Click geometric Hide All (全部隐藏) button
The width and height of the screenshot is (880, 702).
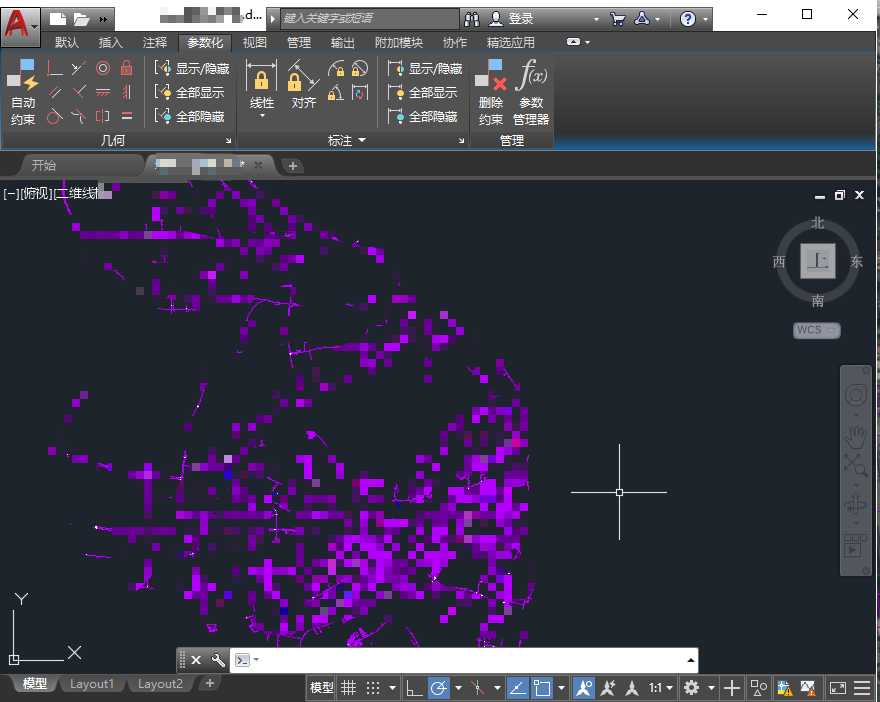pos(190,117)
